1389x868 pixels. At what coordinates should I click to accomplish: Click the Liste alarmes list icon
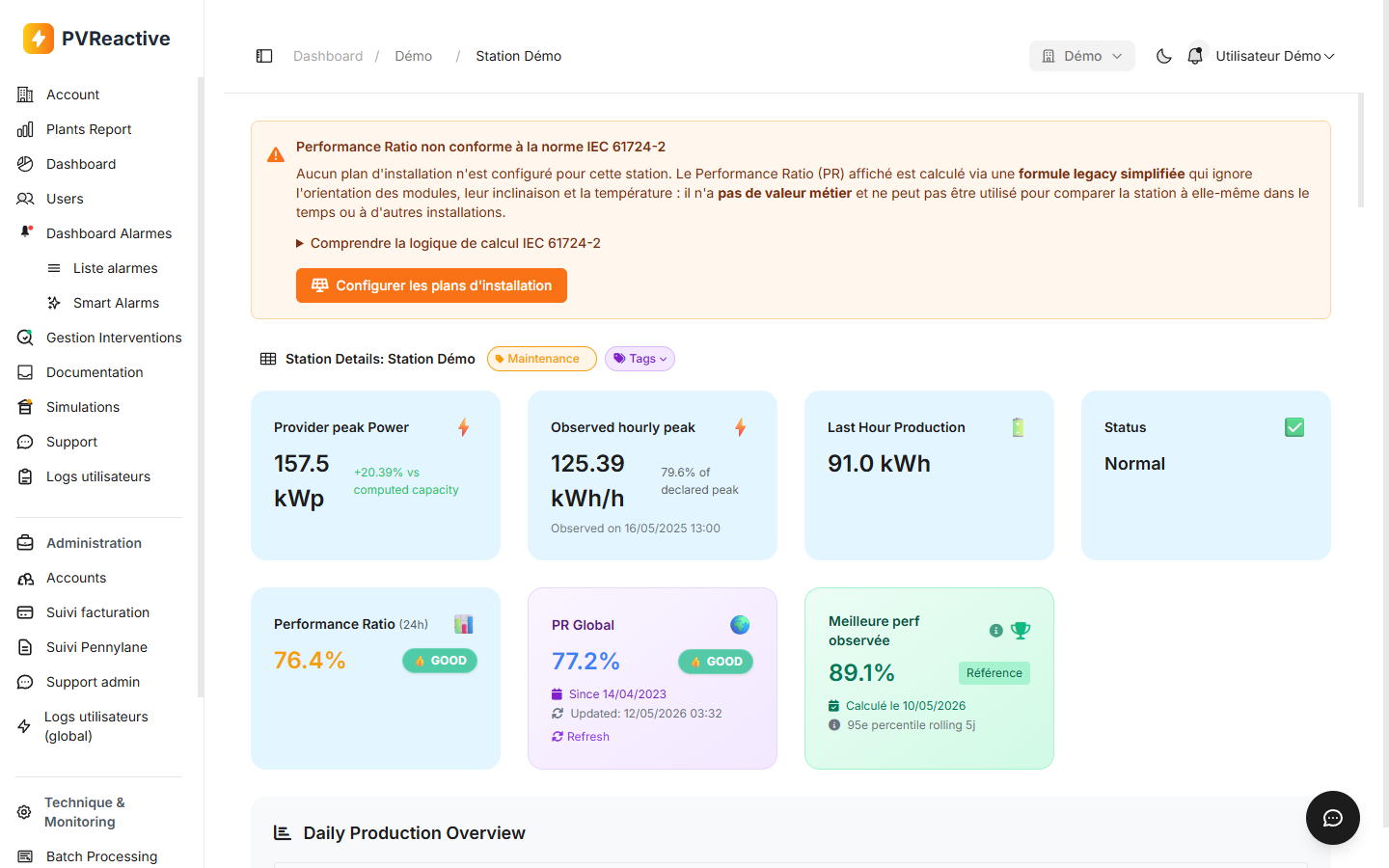click(x=54, y=268)
